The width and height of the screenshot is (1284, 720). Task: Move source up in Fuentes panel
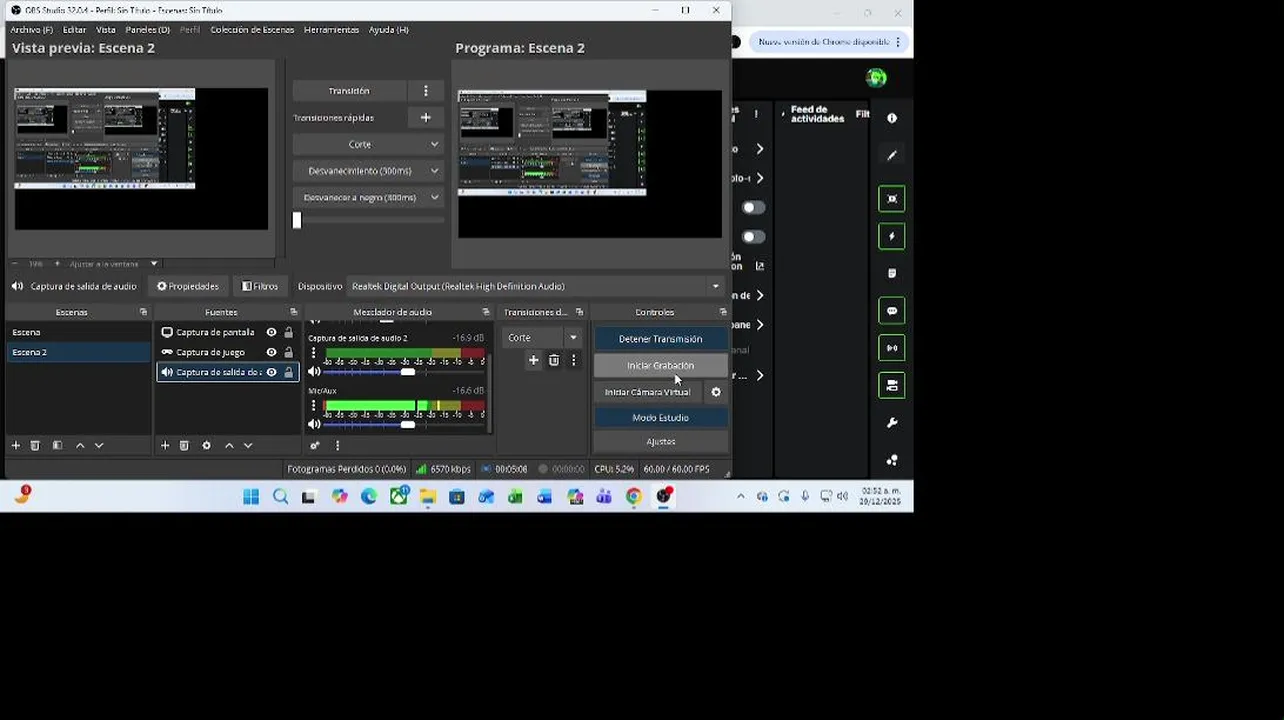pos(229,445)
